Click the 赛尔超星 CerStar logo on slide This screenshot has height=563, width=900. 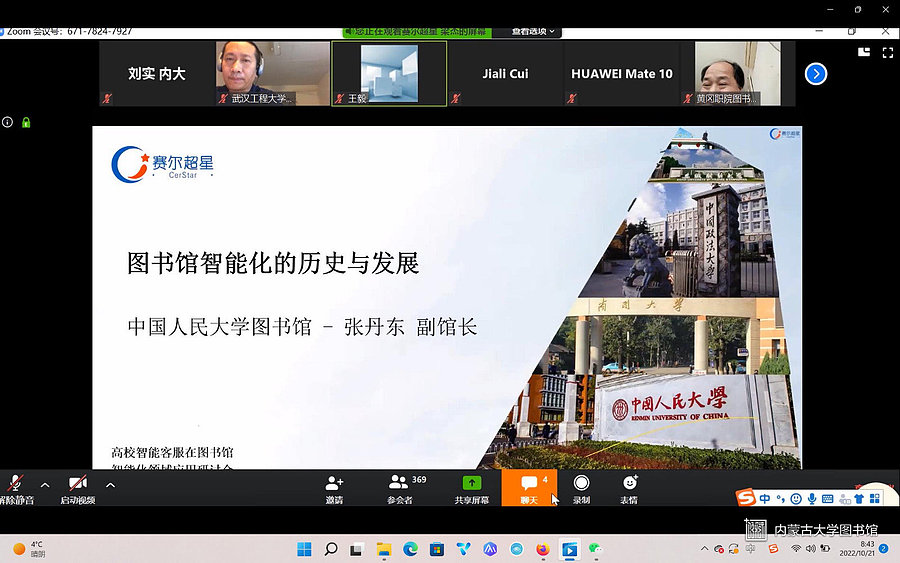(x=162, y=164)
